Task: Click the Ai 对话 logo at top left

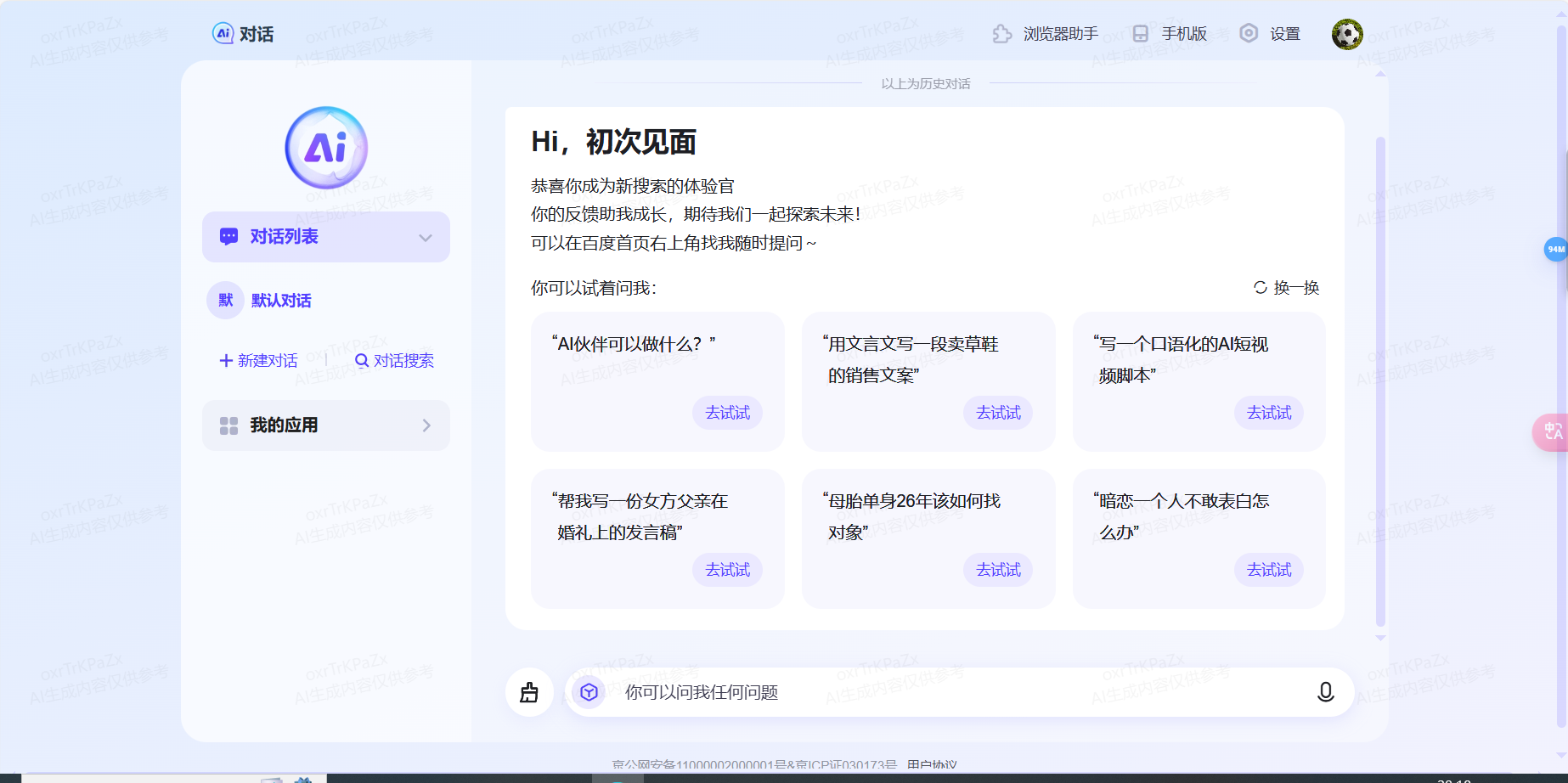Action: (x=241, y=33)
